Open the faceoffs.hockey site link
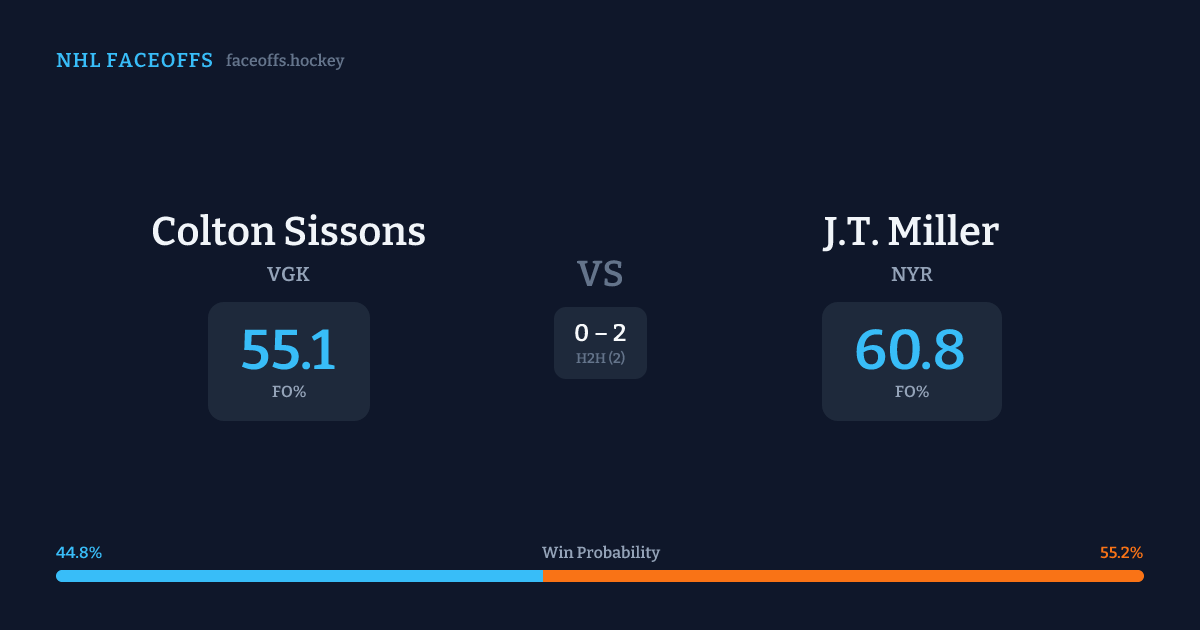 pyautogui.click(x=285, y=61)
